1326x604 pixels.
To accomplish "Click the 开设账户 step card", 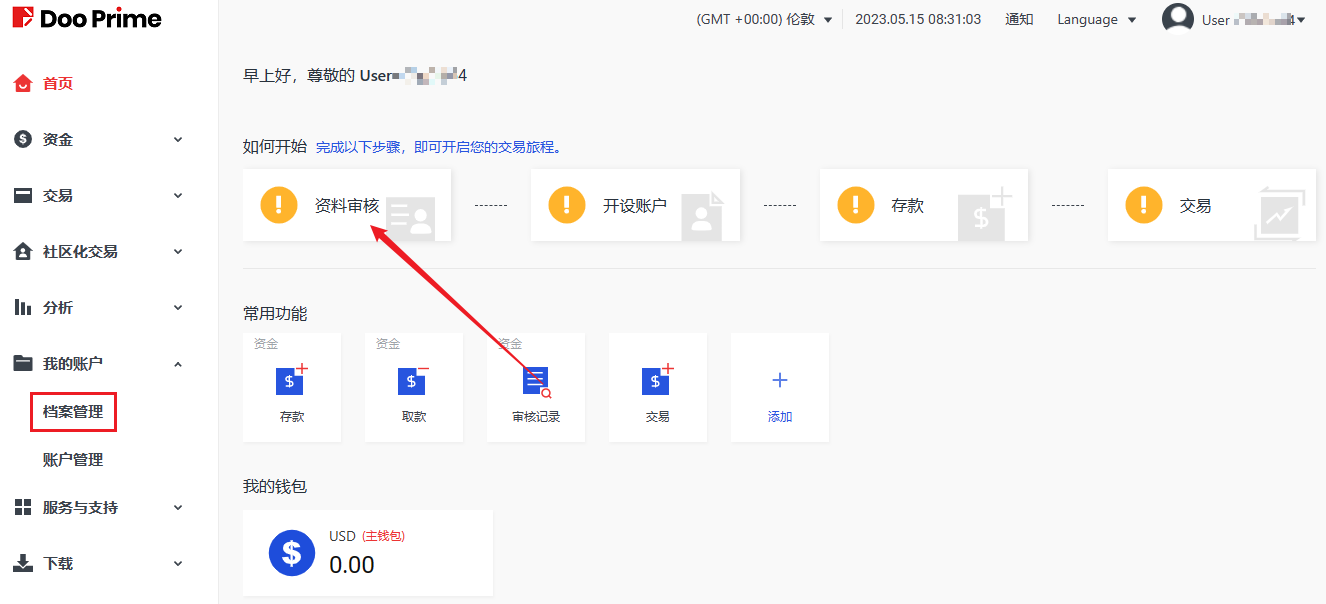I will pos(635,206).
